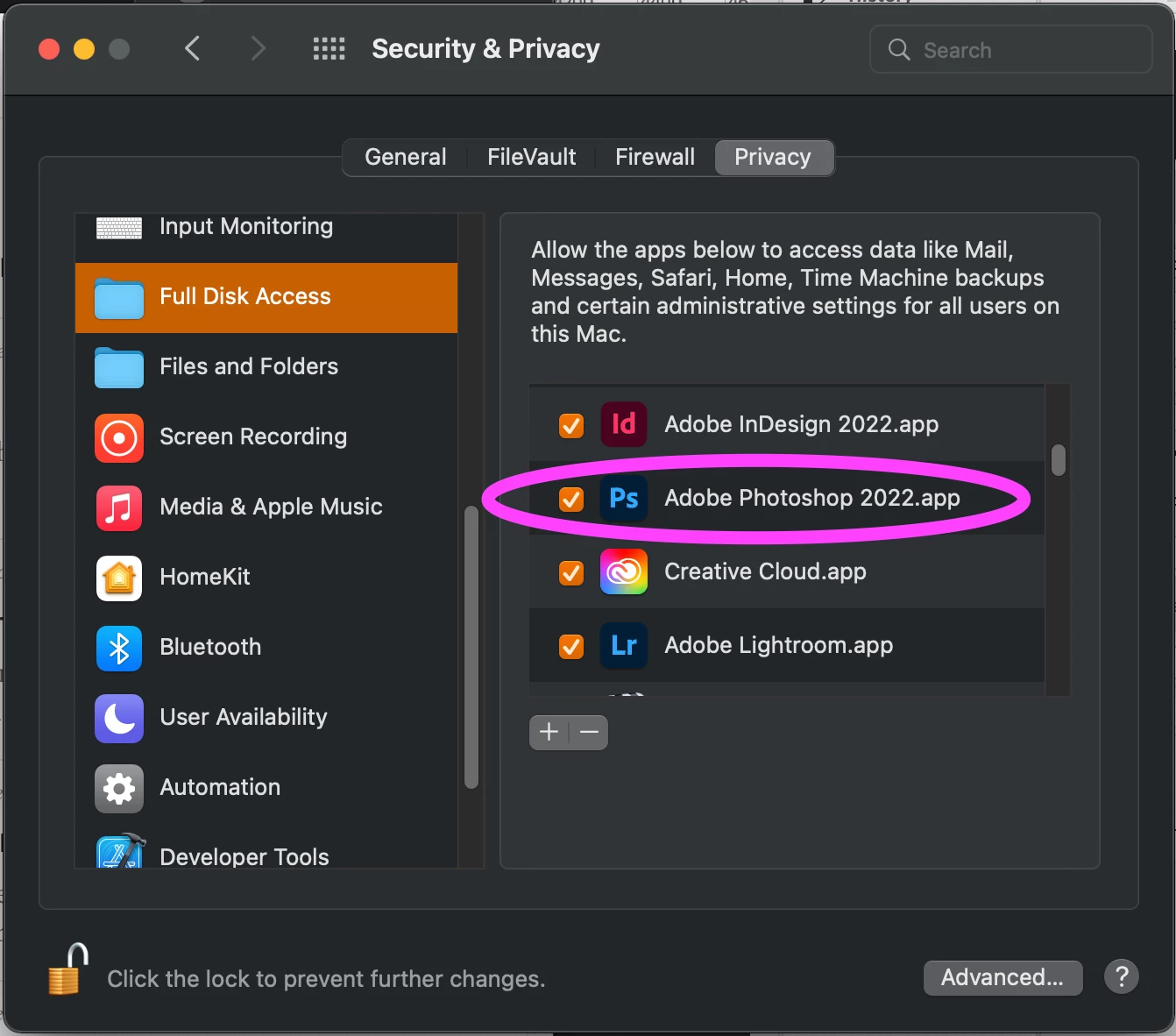Screen dimensions: 1176x1036
Task: Click the Screen Recording icon
Action: 119,437
